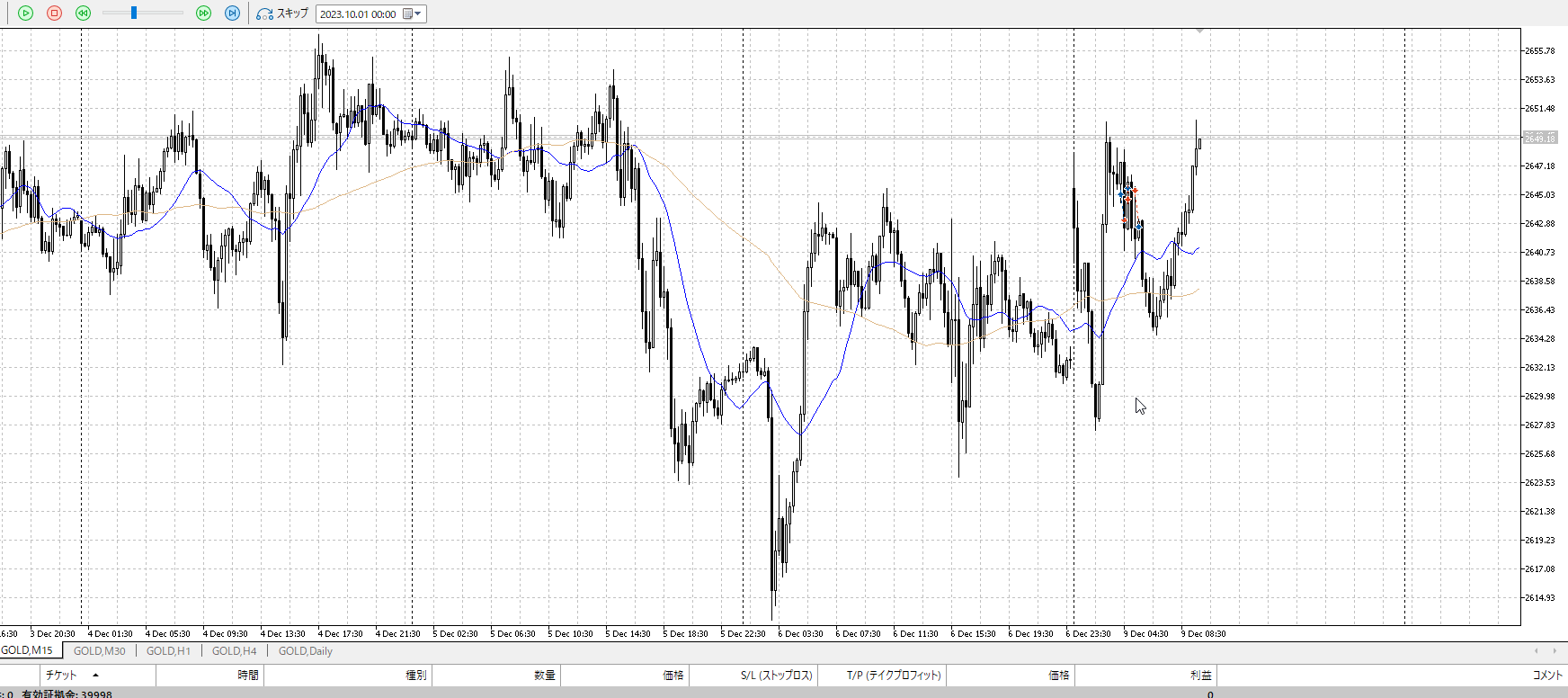Image resolution: width=1568 pixels, height=698 pixels.
Task: Adjust the playback speed slider handle
Action: click(x=134, y=13)
